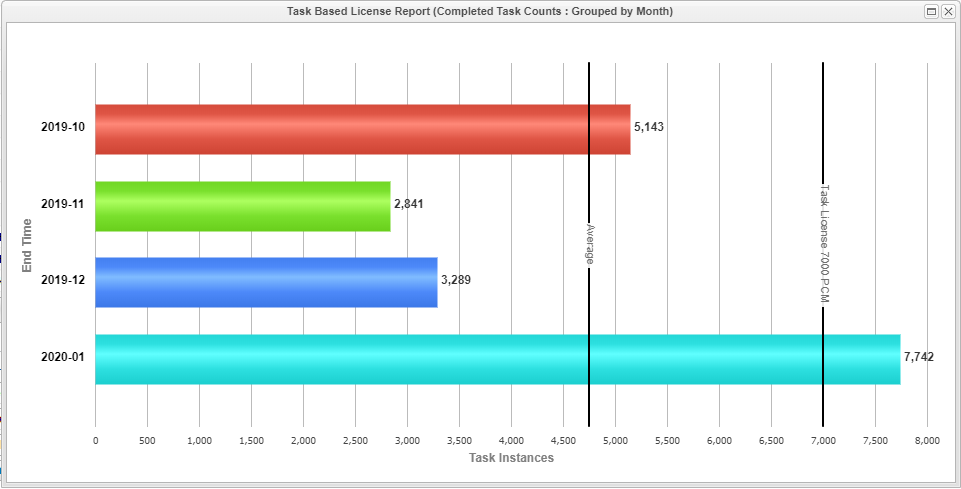
Task: Click the 5,143 value label
Action: (x=649, y=127)
